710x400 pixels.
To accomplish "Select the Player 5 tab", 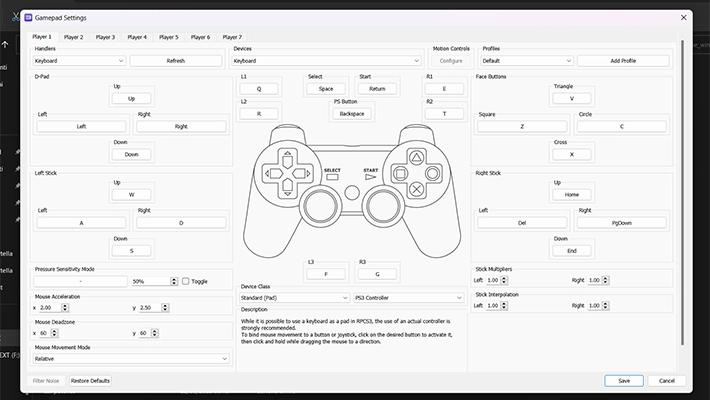I will pyautogui.click(x=168, y=37).
